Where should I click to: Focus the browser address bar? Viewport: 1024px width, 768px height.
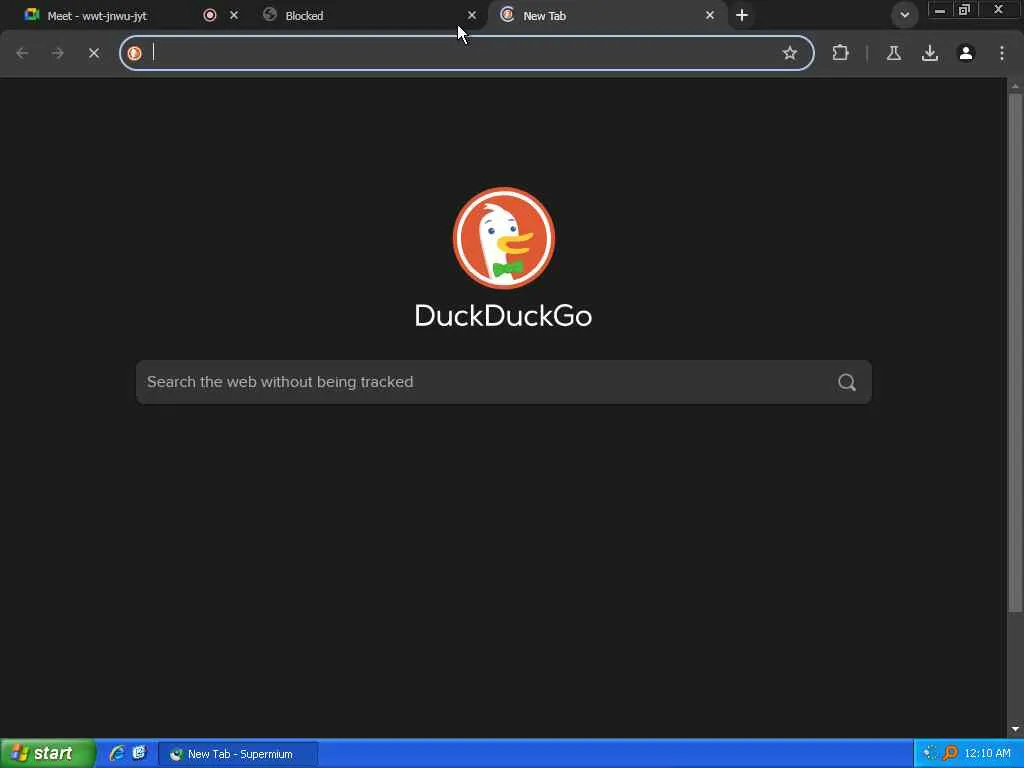tap(464, 53)
